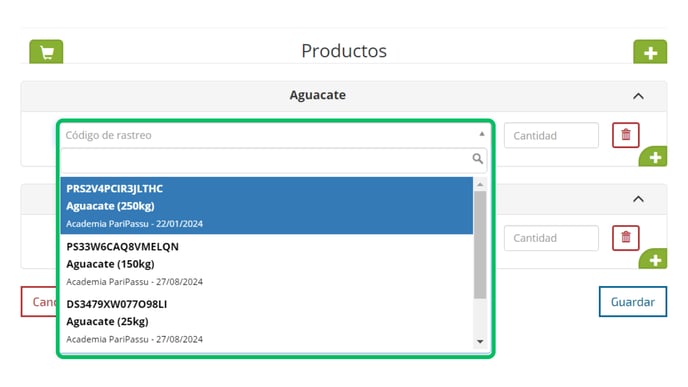Close the Código de rastreo dropdown
The height and width of the screenshot is (387, 688).
481,134
